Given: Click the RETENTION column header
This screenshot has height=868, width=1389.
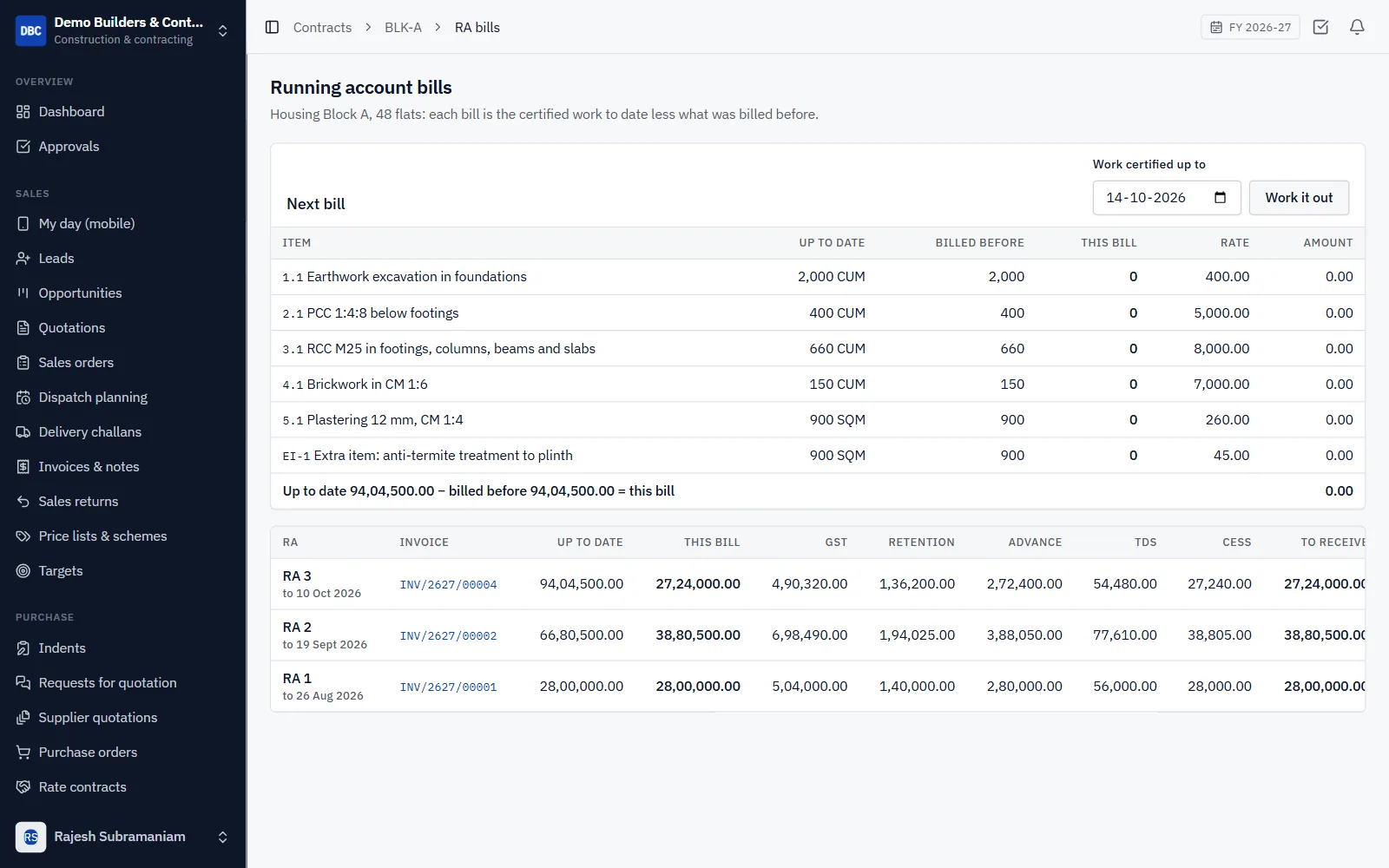Looking at the screenshot, I should (921, 542).
